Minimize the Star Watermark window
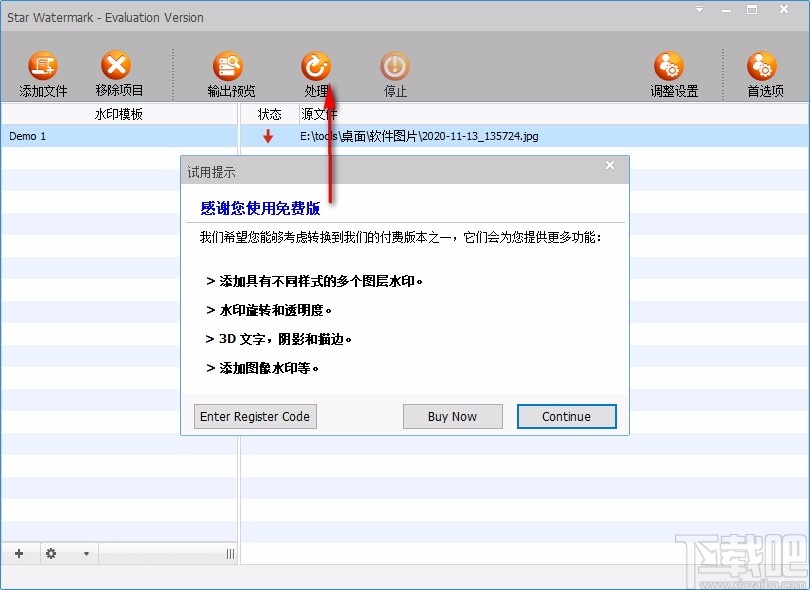810x590 pixels. [726, 10]
